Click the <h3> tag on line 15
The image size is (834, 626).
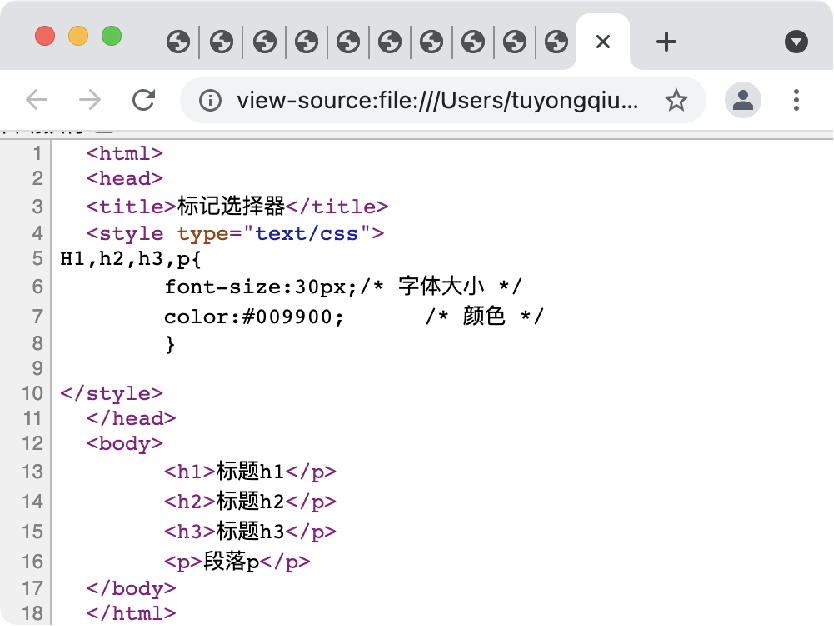pos(190,531)
